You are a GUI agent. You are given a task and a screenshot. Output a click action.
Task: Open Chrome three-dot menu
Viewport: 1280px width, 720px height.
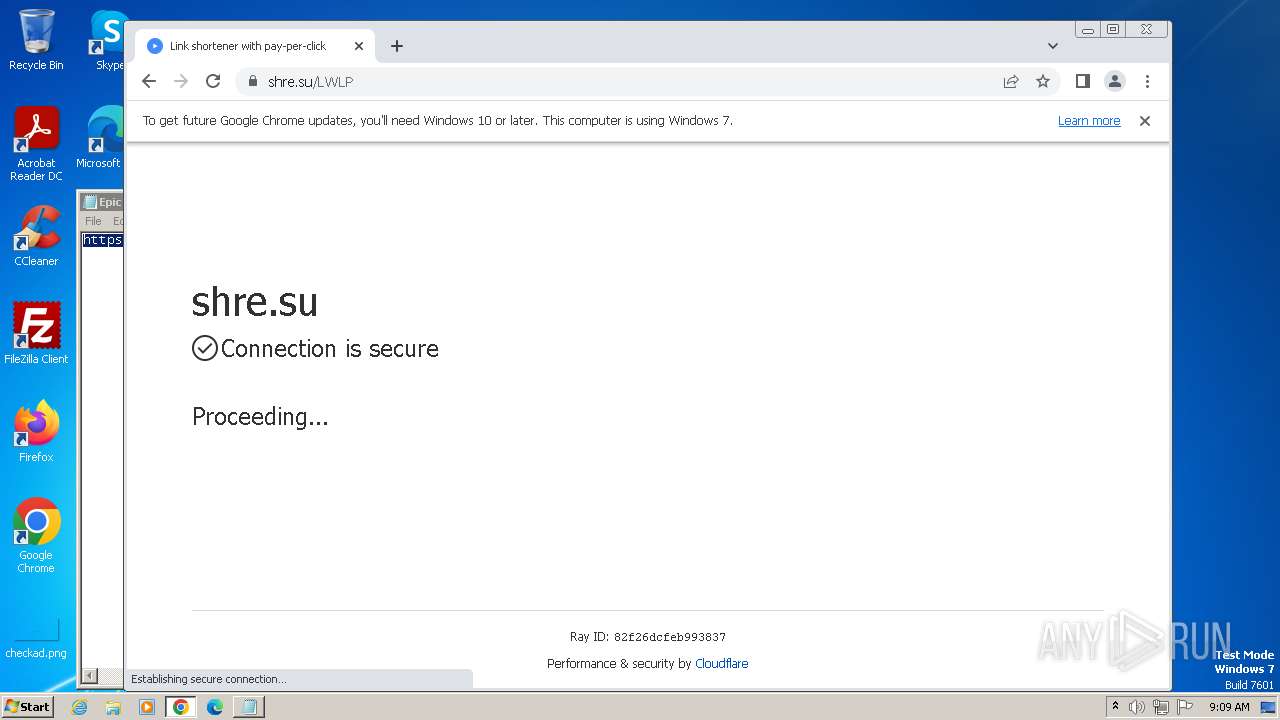pos(1147,82)
